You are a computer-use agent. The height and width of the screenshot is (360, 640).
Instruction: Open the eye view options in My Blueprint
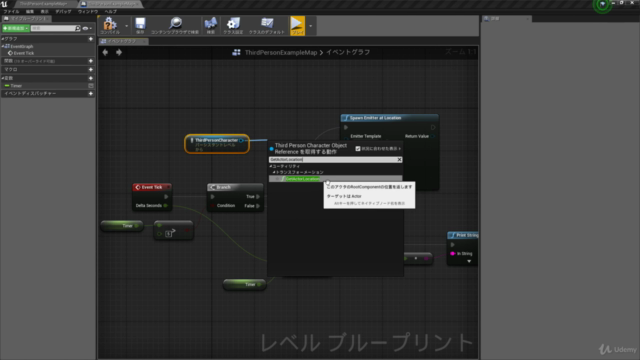click(86, 28)
